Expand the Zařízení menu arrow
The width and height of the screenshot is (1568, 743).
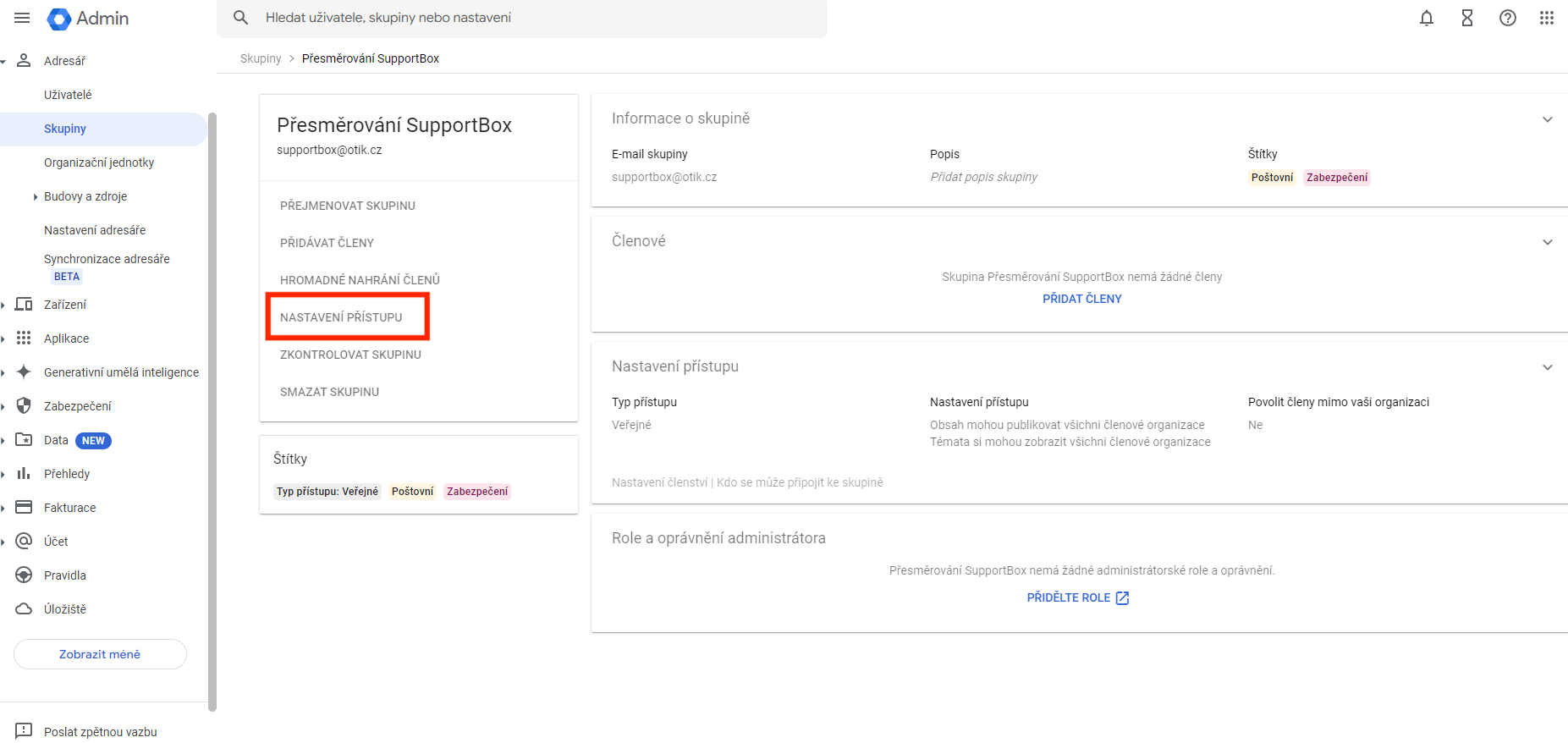3,305
